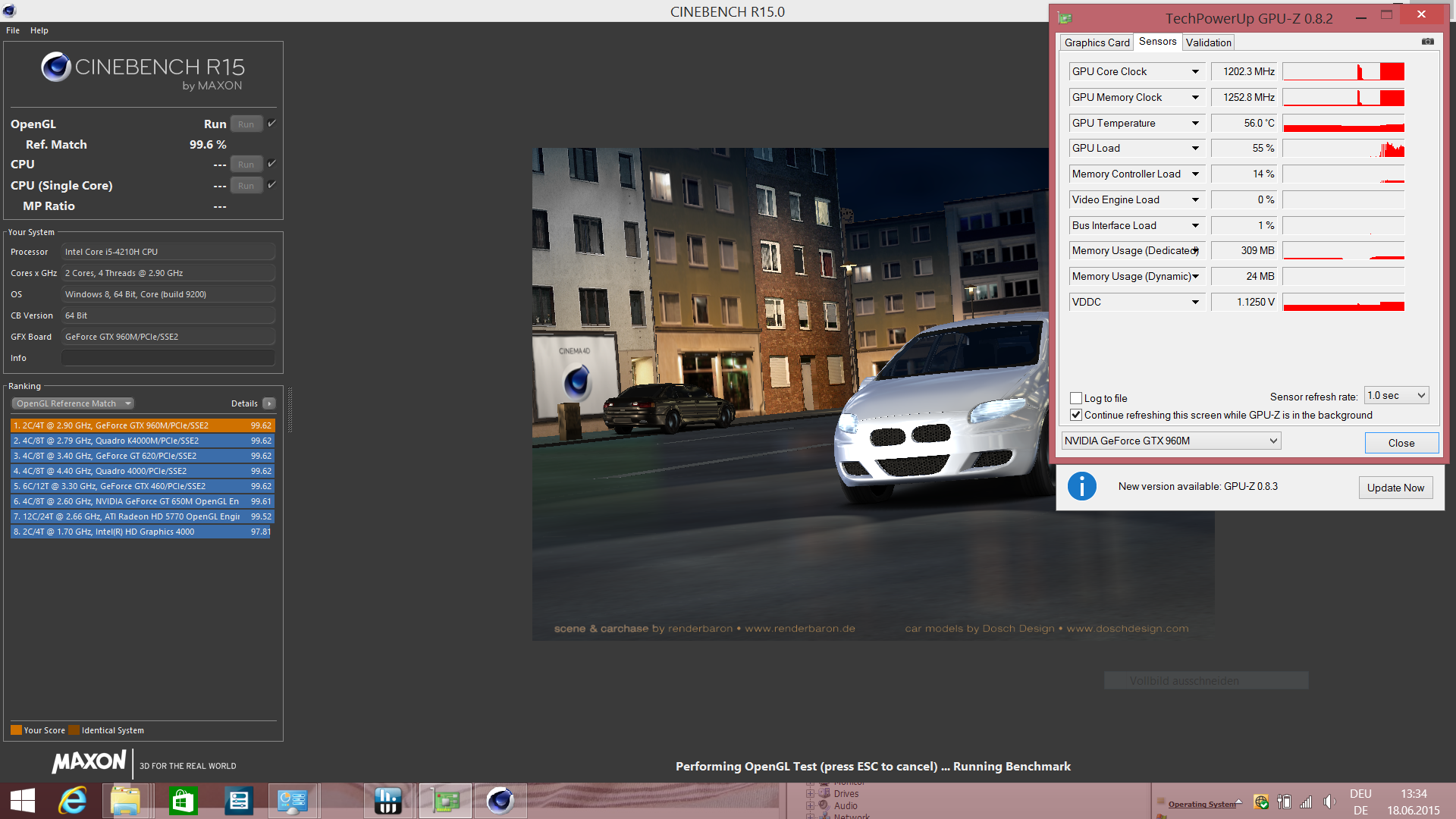The height and width of the screenshot is (819, 1456).
Task: Open the blue settings-list app in taskbar
Action: [x=238, y=801]
